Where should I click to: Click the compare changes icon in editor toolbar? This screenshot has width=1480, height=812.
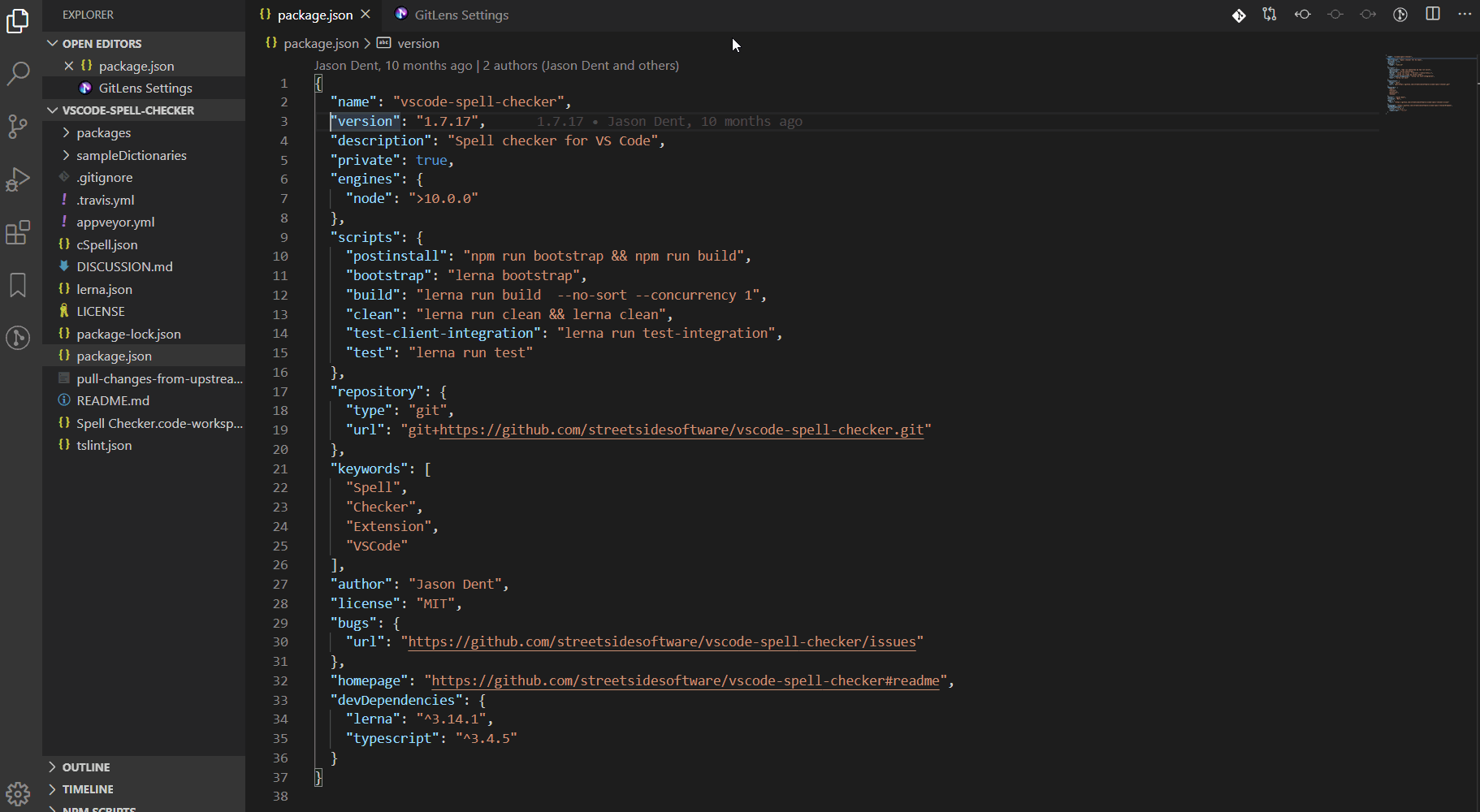(1270, 15)
